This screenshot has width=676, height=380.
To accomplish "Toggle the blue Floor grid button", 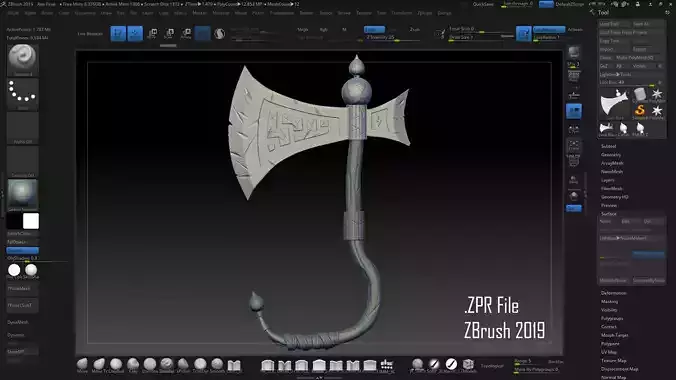I will [x=574, y=111].
